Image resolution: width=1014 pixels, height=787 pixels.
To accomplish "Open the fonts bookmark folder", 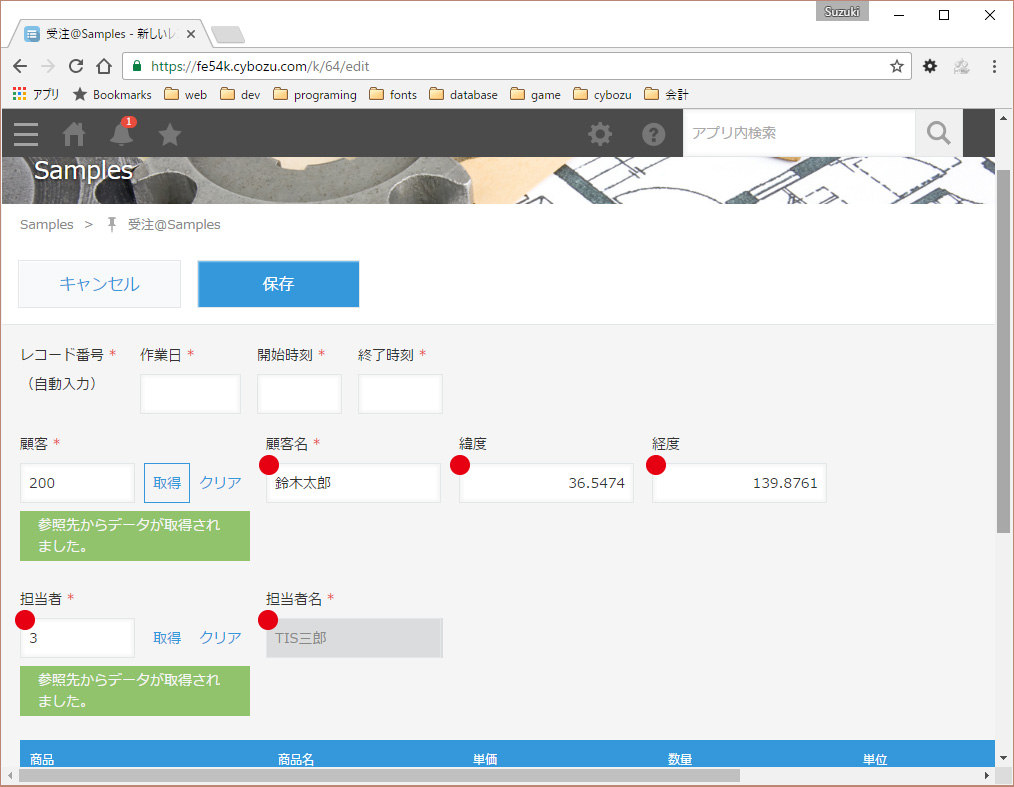I will tap(393, 94).
